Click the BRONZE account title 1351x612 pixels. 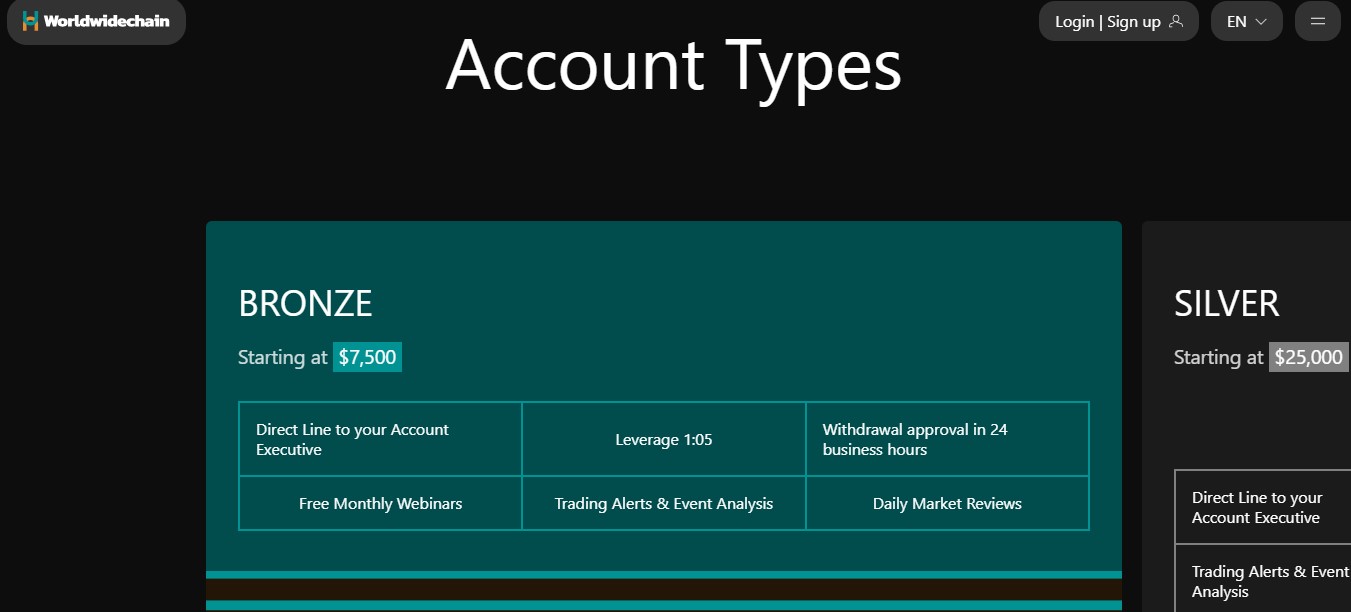305,303
